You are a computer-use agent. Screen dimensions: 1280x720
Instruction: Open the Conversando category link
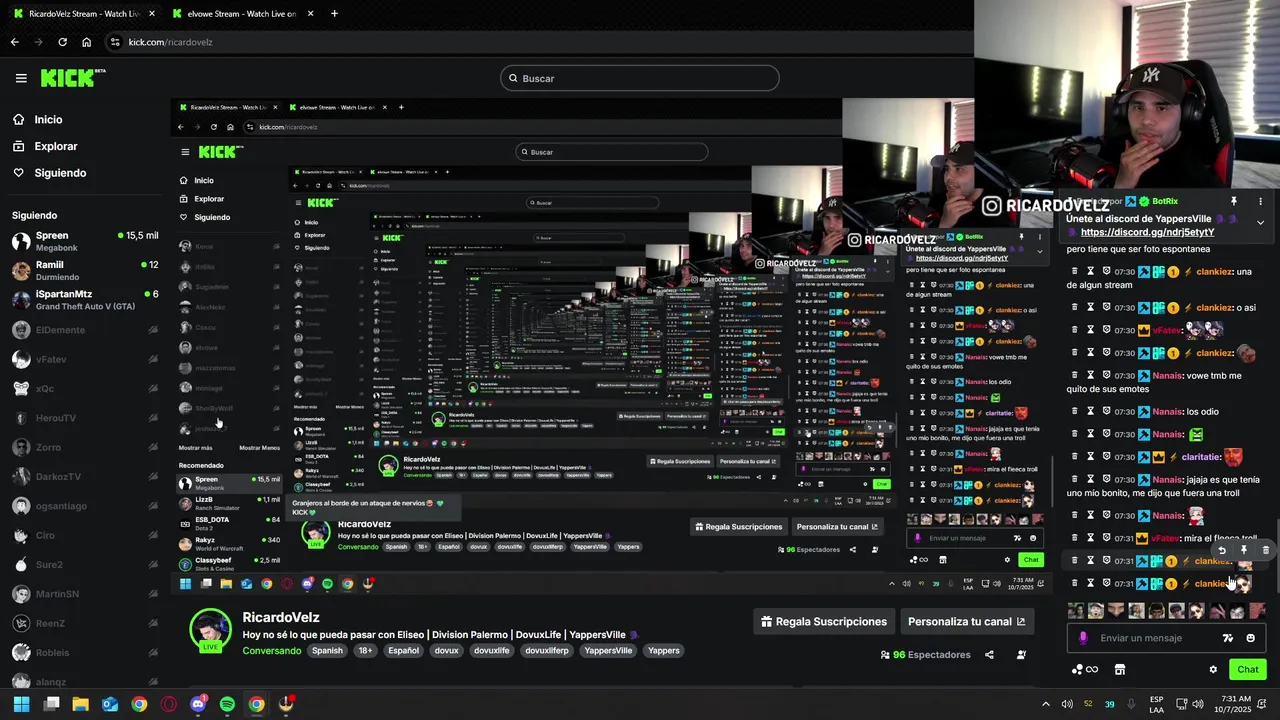[271, 650]
